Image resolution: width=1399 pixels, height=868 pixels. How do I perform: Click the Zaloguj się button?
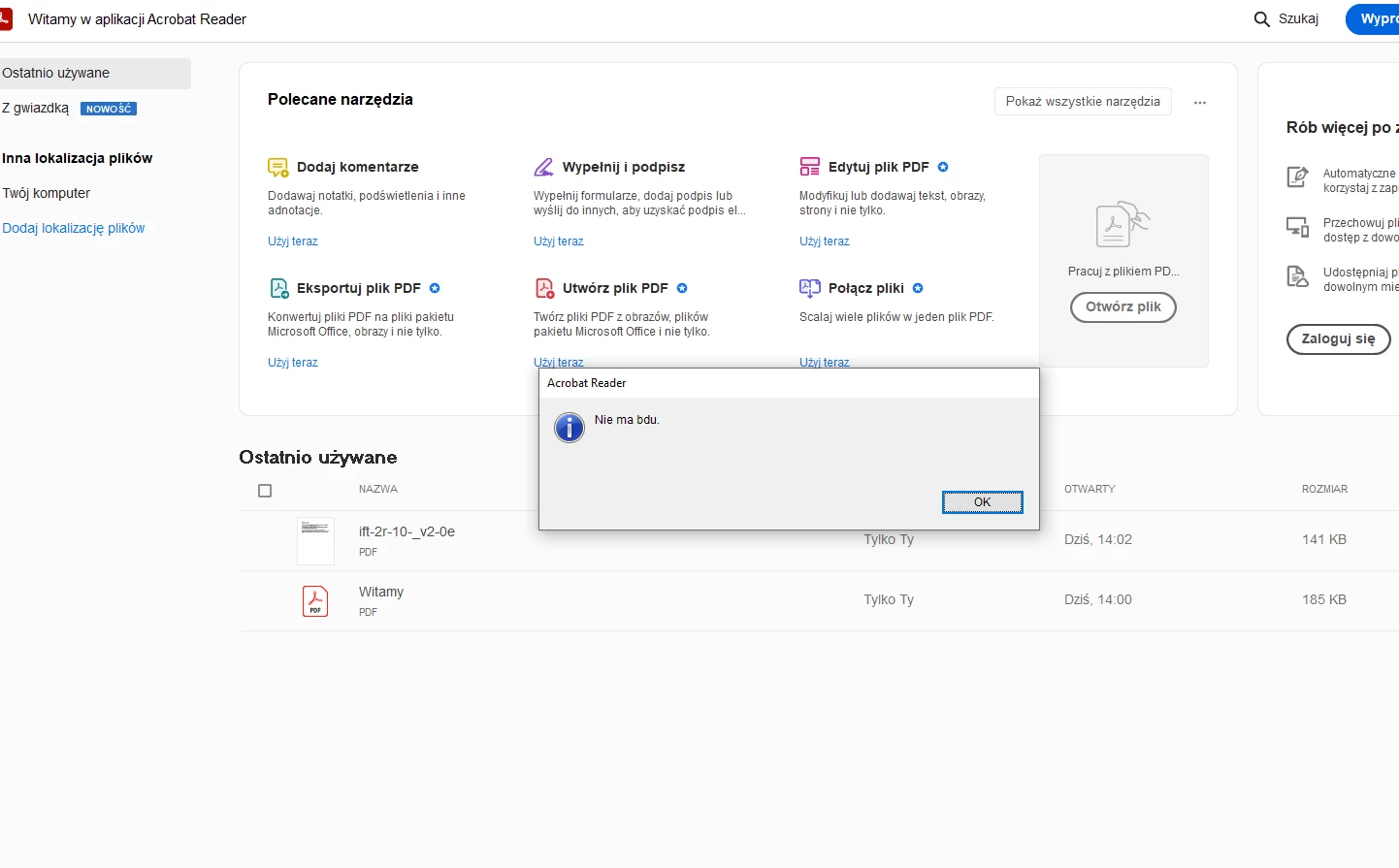pos(1339,338)
